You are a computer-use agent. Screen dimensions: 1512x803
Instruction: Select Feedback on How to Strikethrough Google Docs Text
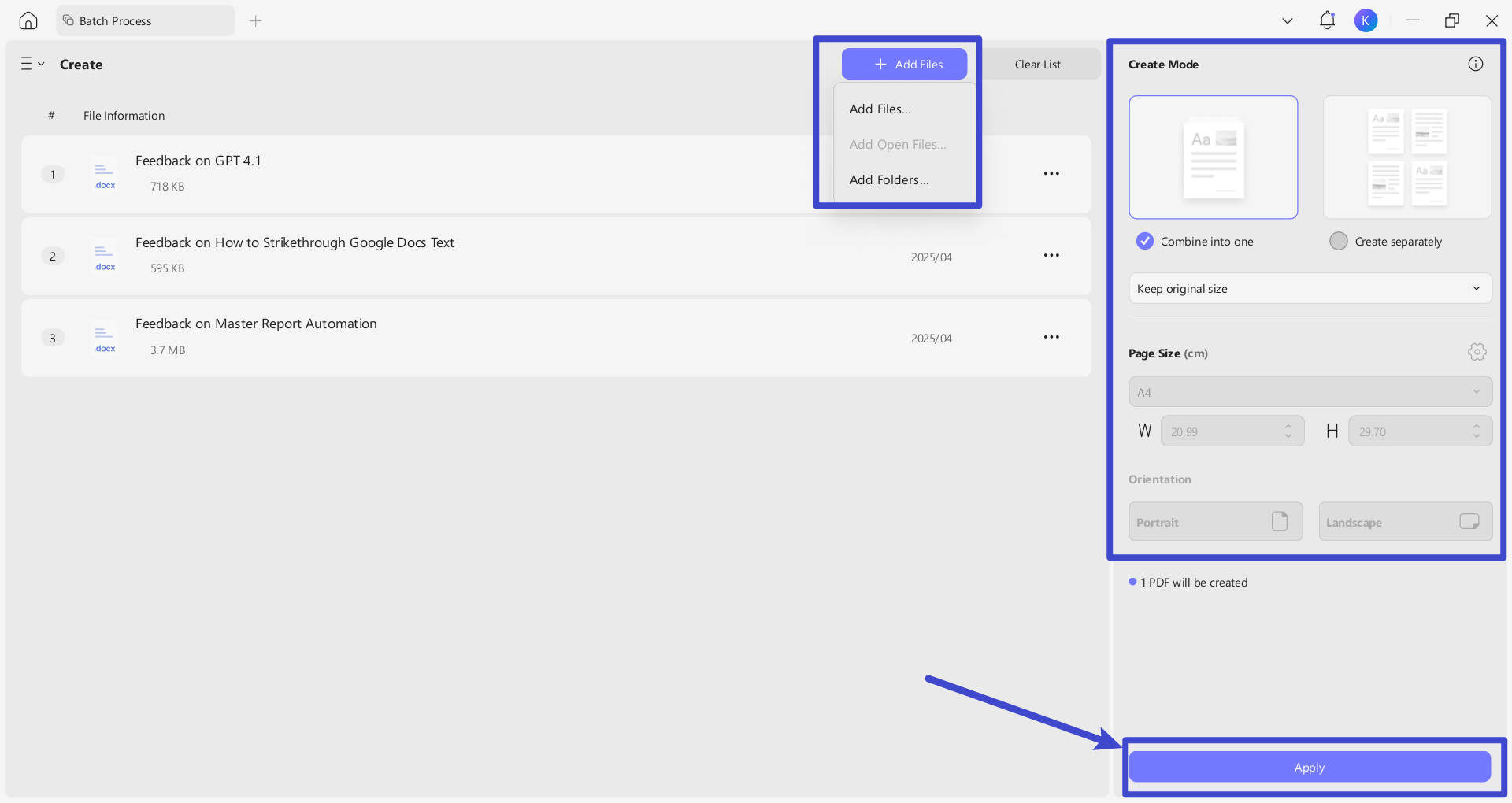pos(295,242)
